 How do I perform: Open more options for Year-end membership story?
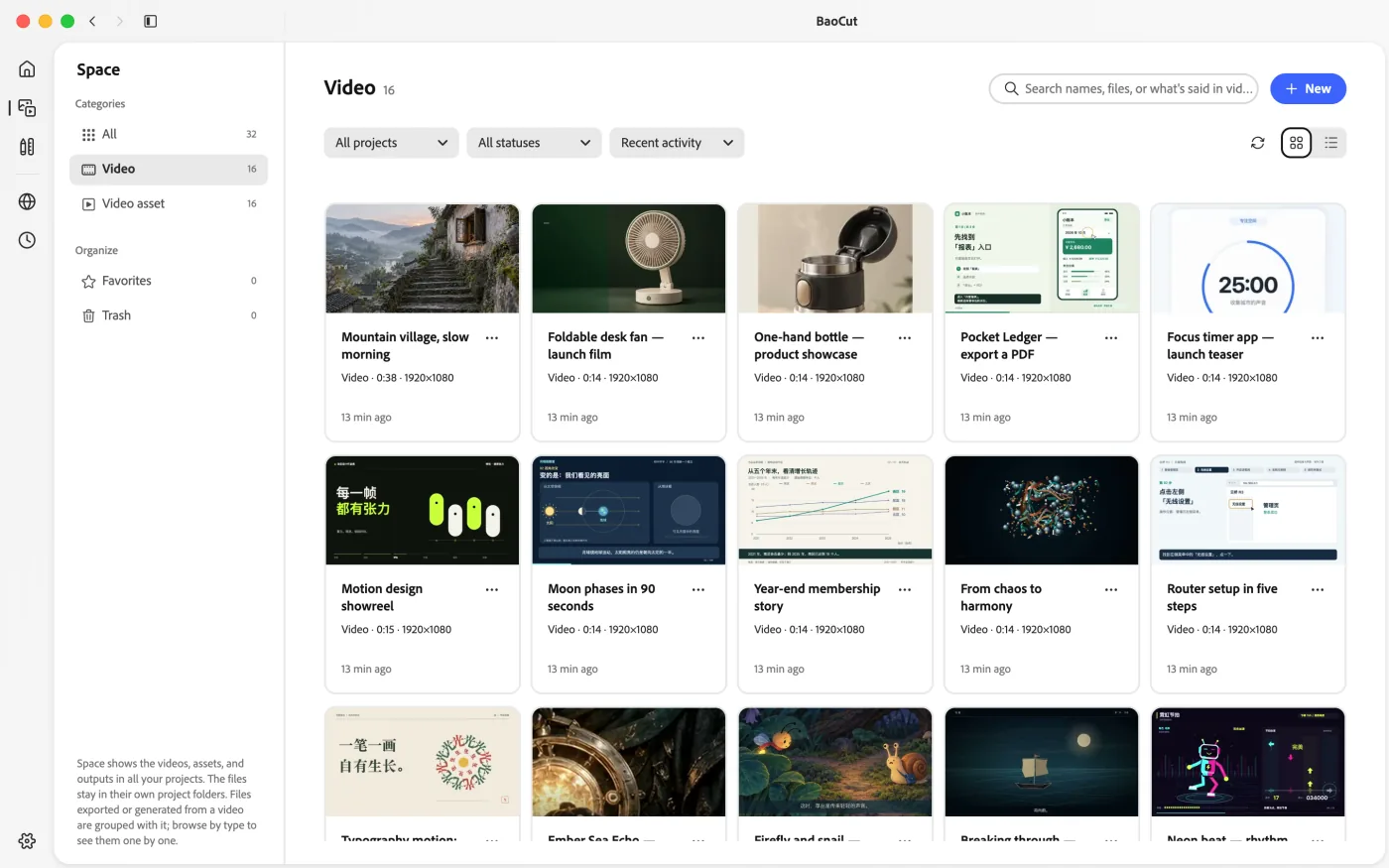[904, 590]
